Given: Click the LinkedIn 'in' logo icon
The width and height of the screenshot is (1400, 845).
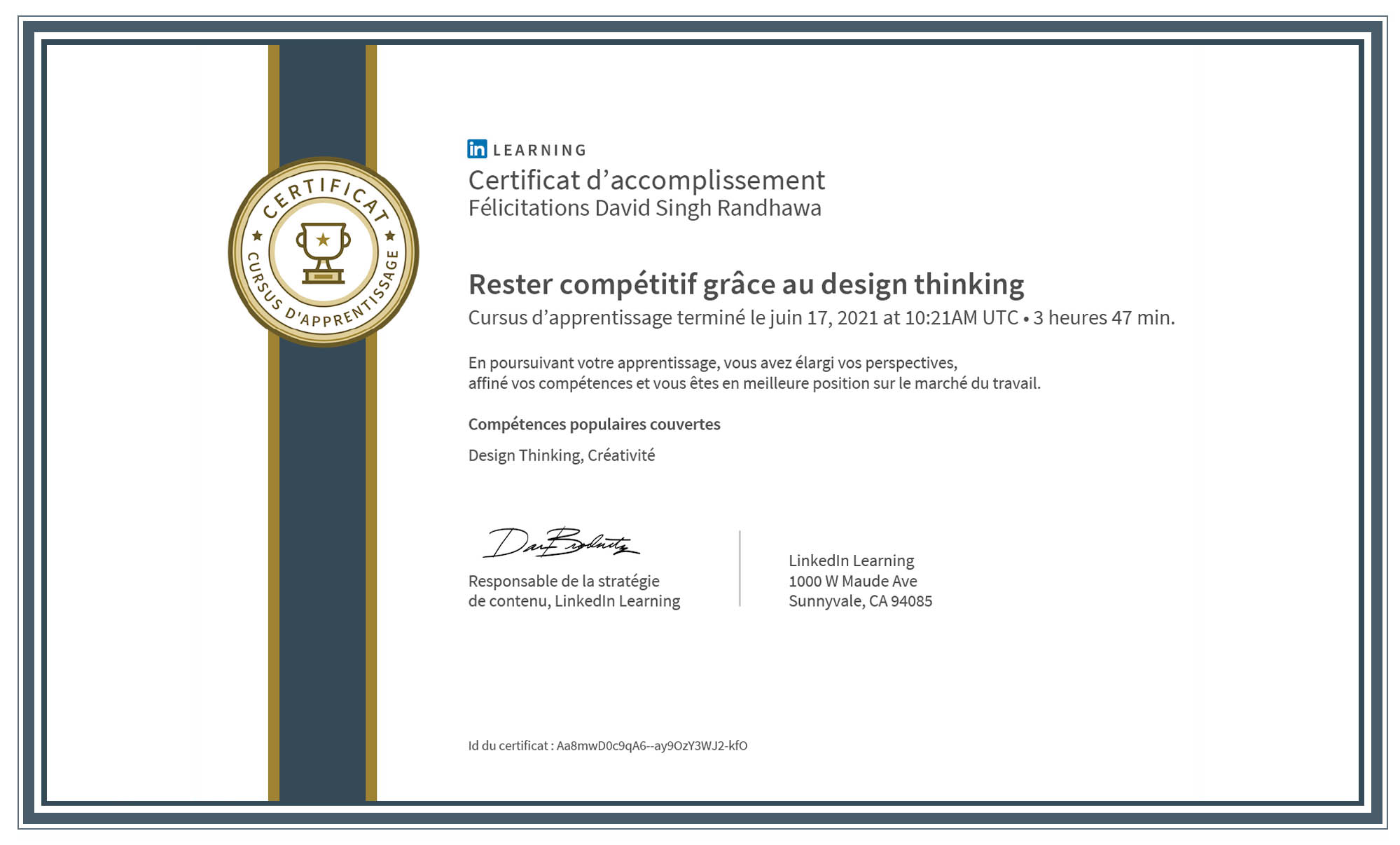Looking at the screenshot, I should [x=477, y=149].
